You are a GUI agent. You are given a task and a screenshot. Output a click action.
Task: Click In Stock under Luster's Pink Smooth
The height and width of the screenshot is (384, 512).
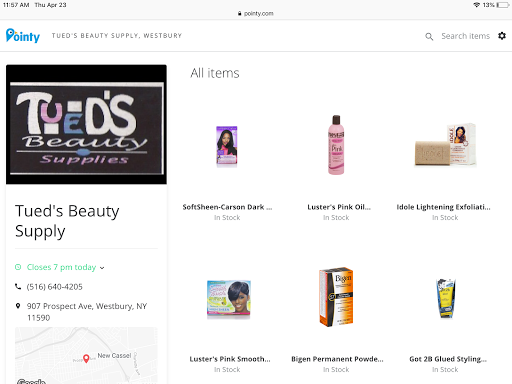point(227,369)
